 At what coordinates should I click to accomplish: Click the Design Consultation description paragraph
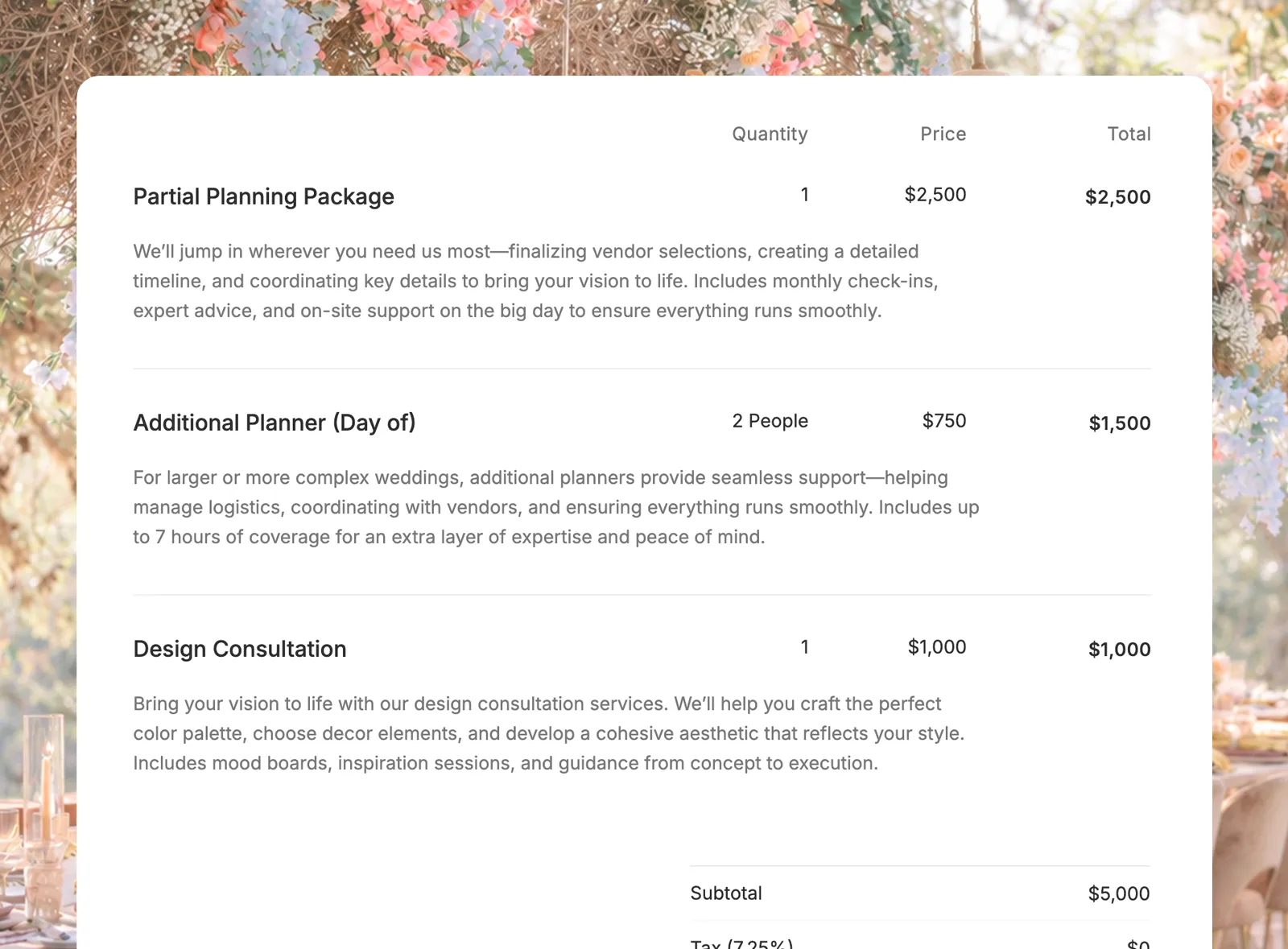click(x=549, y=733)
